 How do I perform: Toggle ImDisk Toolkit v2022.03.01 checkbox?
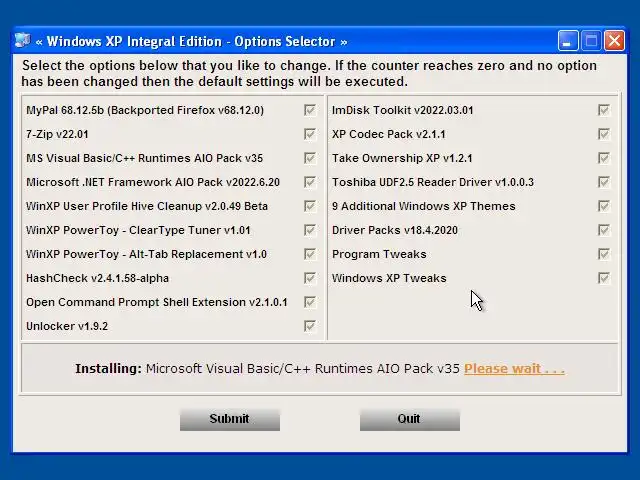(x=604, y=110)
